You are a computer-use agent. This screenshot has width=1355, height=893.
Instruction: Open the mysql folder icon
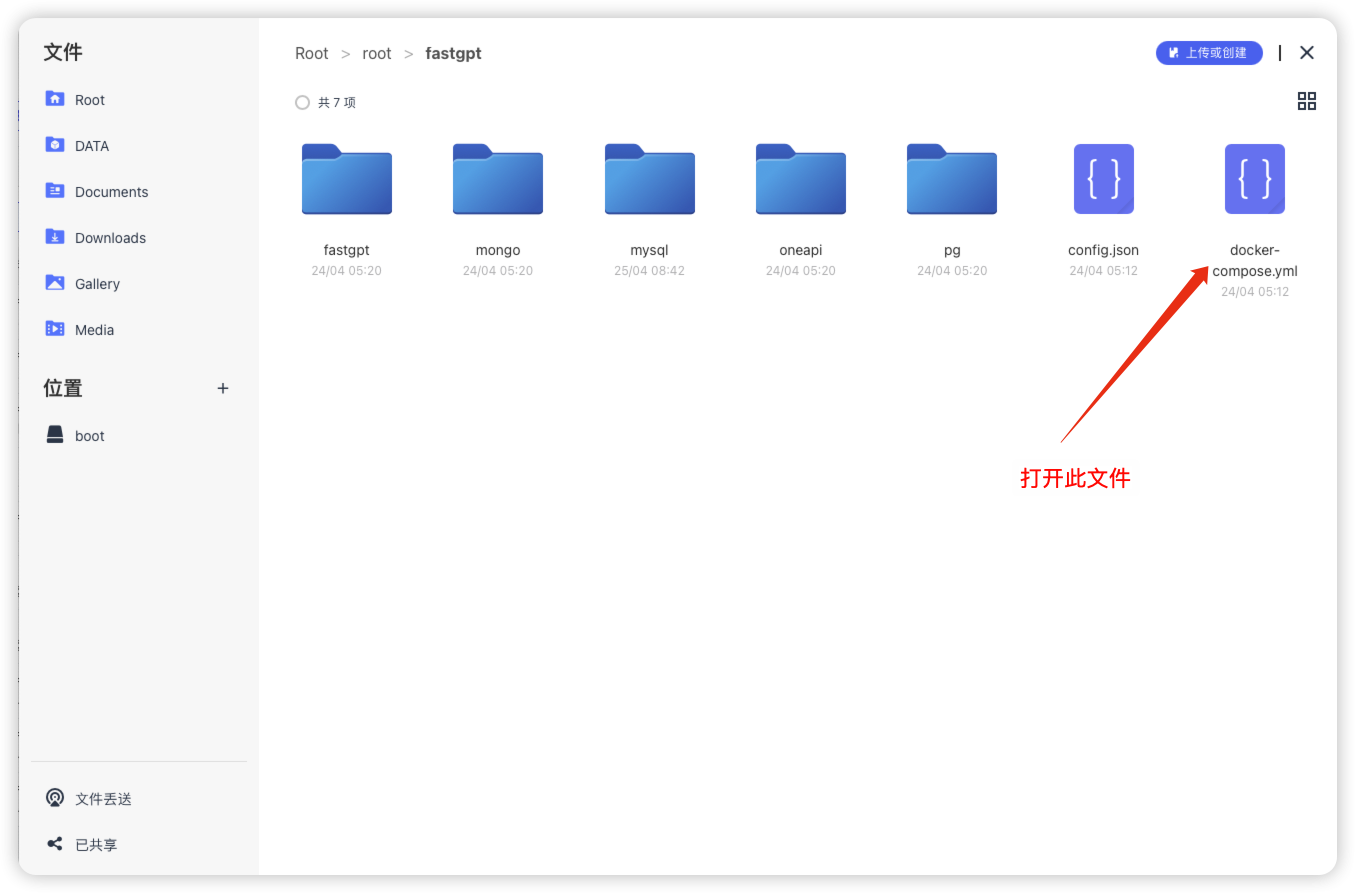(x=649, y=179)
